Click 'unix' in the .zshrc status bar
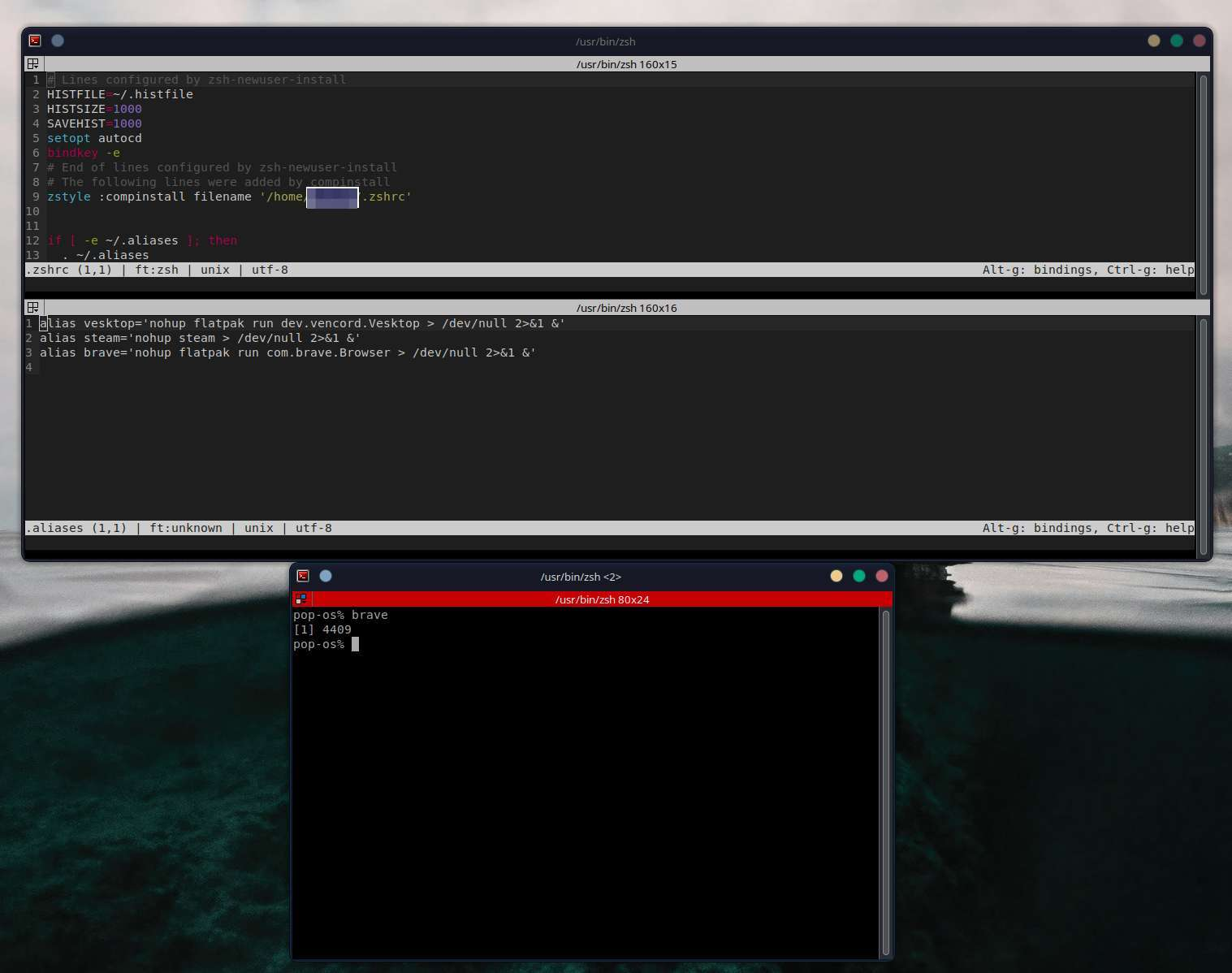The width and height of the screenshot is (1232, 973). (215, 270)
